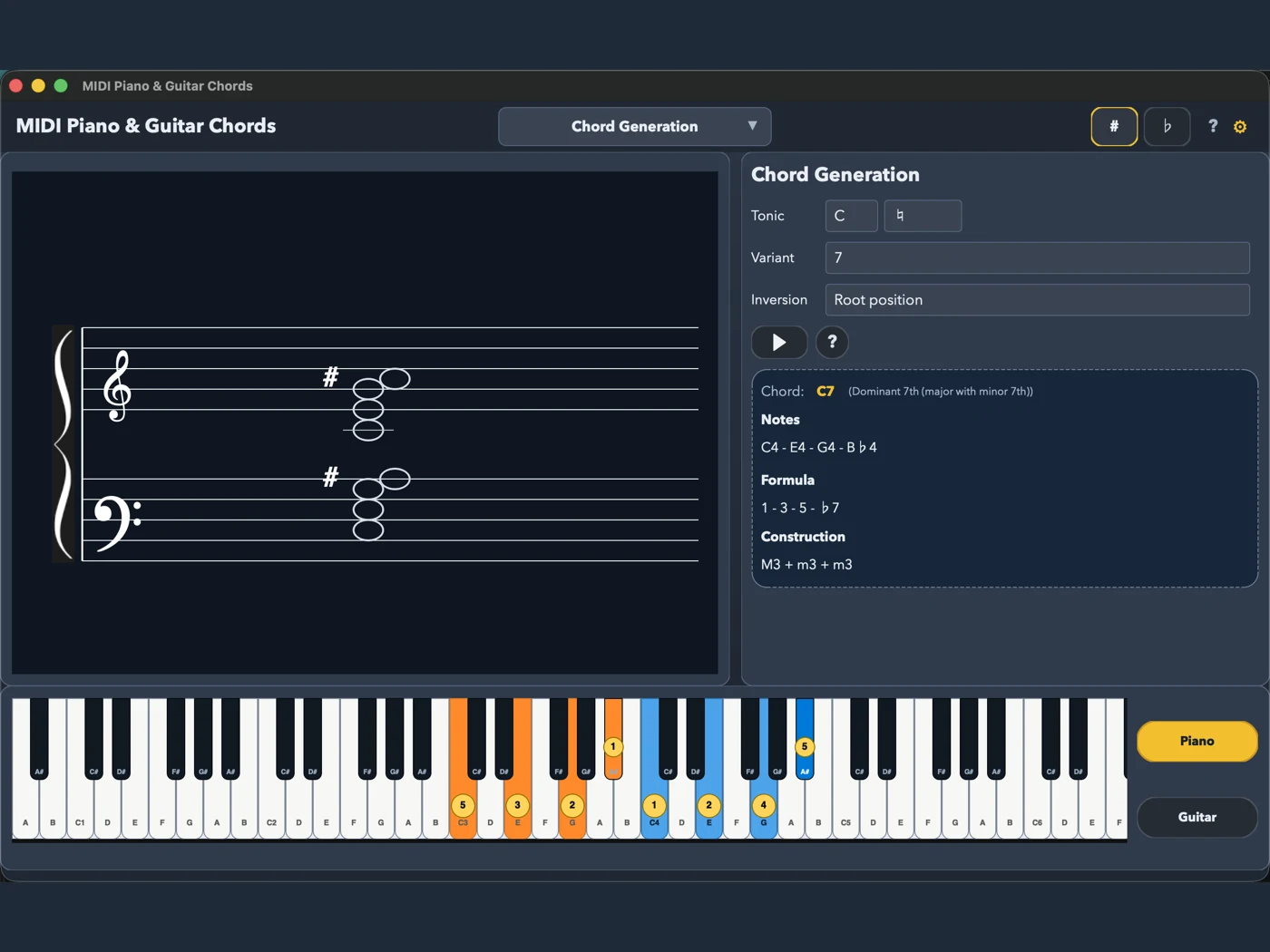Click the sharp sign on the treble staff
Viewport: 1270px width, 952px height.
coord(331,376)
